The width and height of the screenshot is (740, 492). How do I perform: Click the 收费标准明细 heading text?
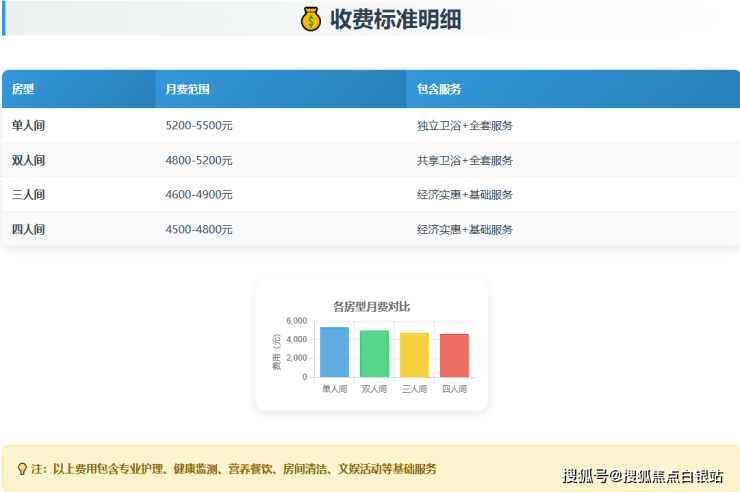pyautogui.click(x=395, y=19)
